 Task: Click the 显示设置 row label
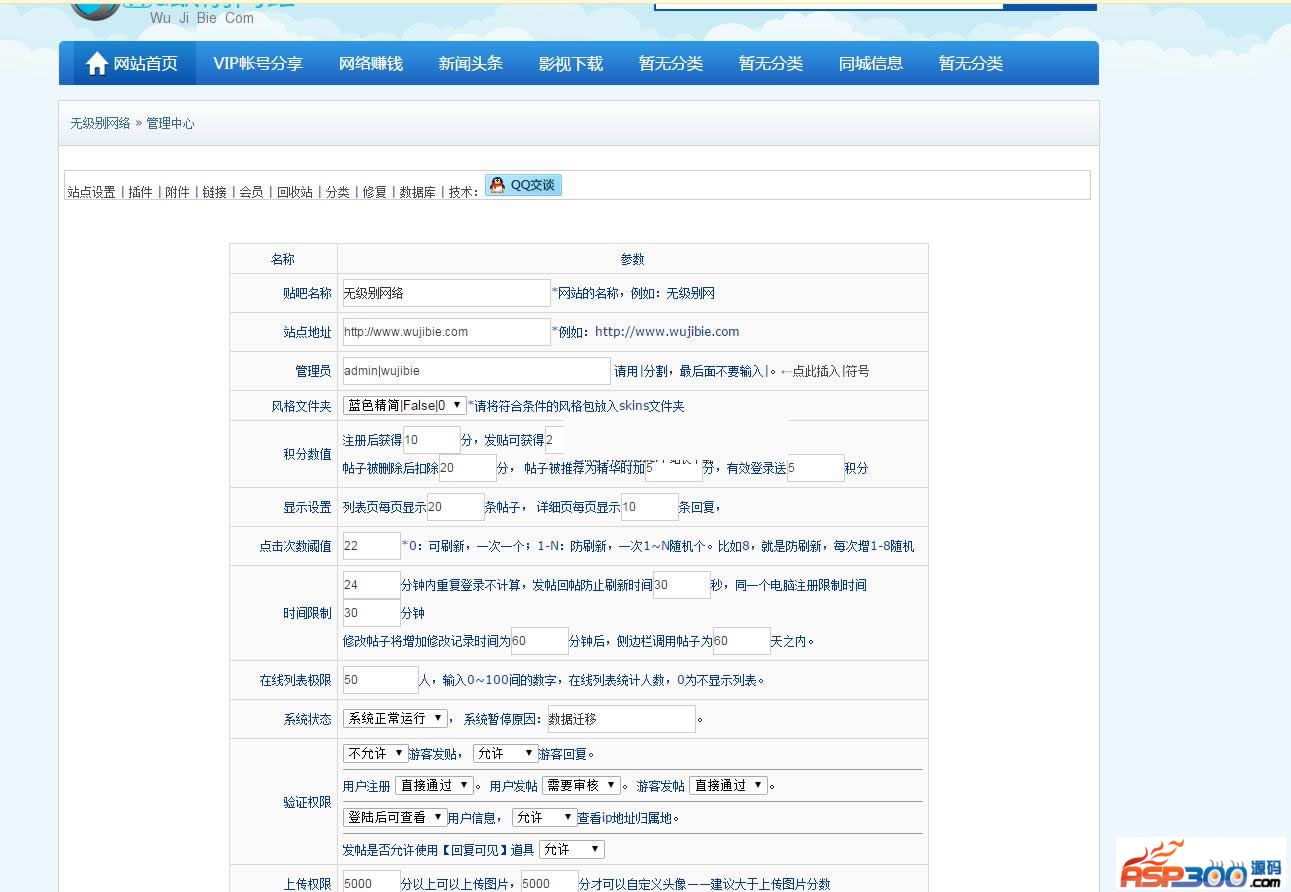pos(307,507)
